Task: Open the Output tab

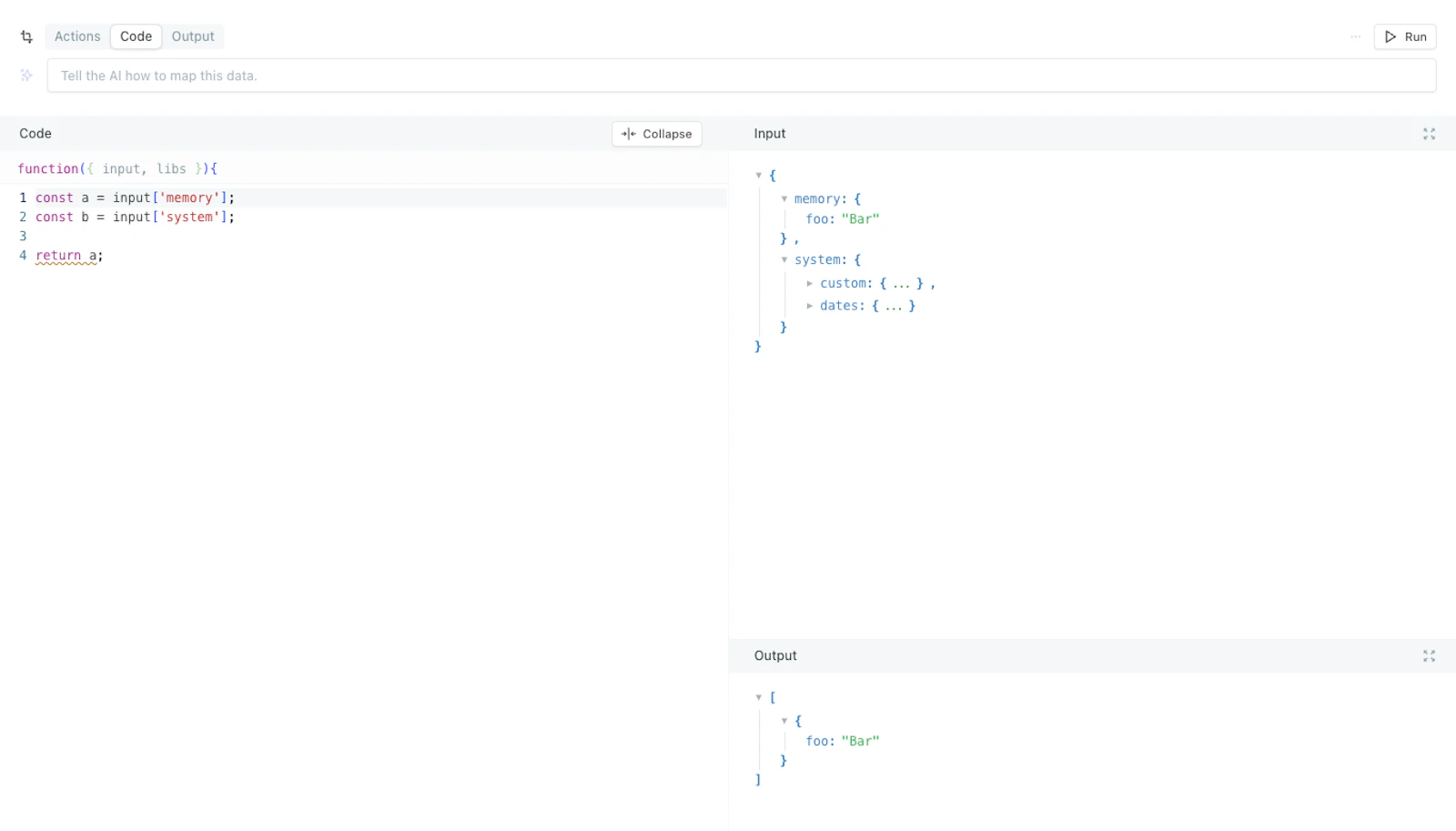Action: click(193, 36)
